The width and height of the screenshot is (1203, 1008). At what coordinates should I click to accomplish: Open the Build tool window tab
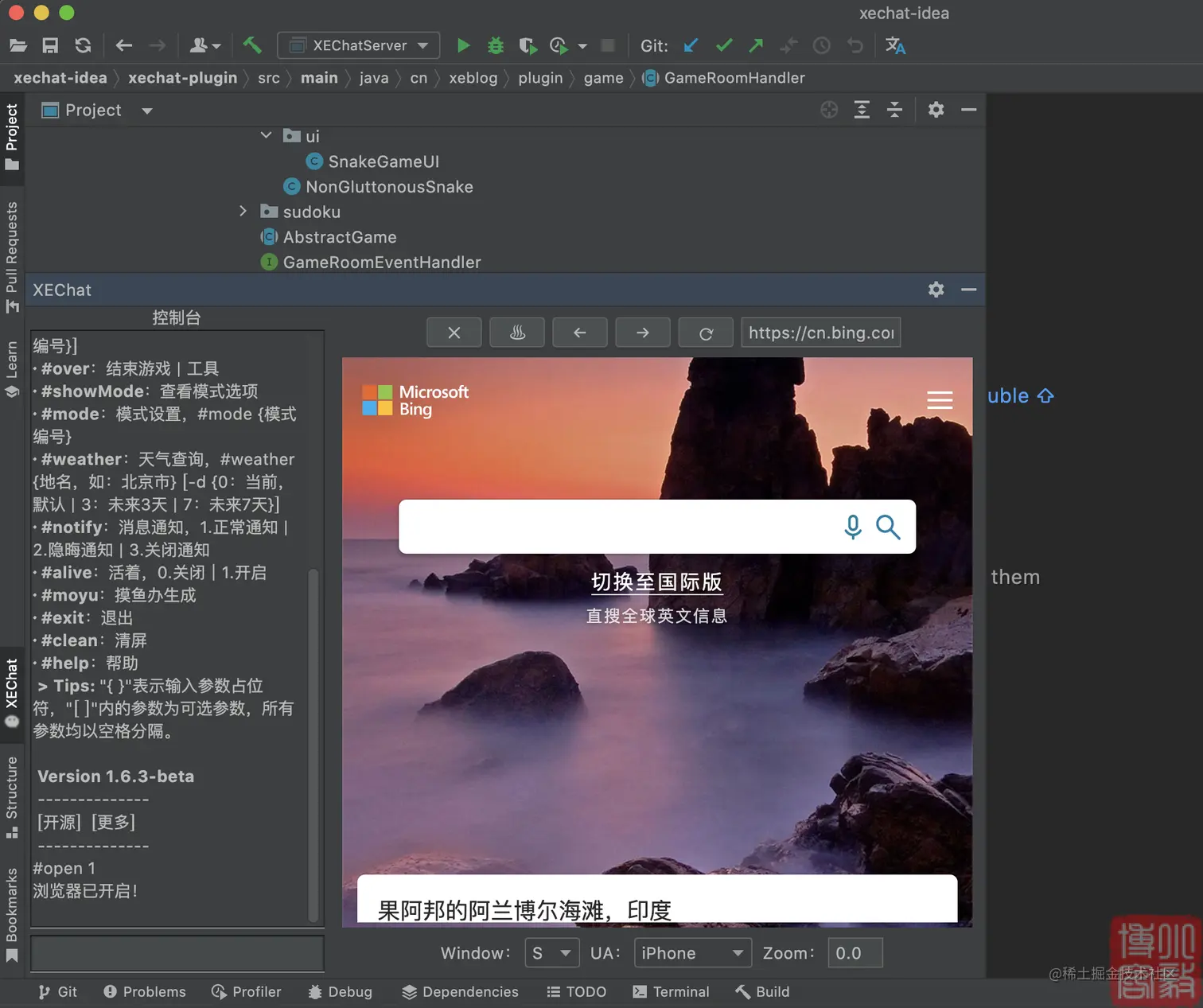coord(762,991)
